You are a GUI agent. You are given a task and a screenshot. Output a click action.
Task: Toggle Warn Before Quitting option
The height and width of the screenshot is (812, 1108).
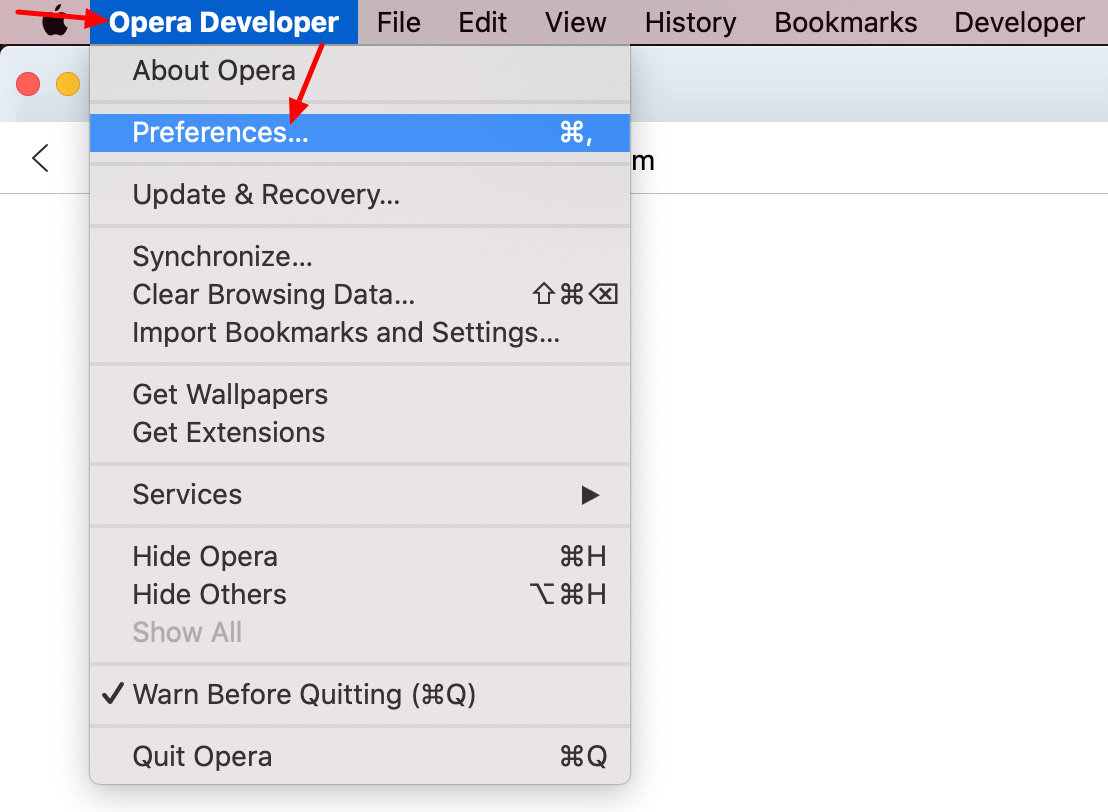coord(360,695)
